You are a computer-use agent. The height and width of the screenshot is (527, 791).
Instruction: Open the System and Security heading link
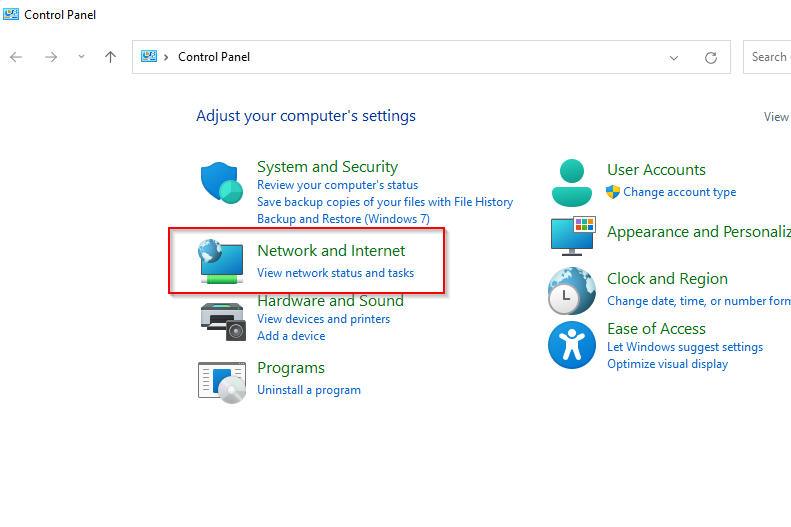pyautogui.click(x=327, y=167)
